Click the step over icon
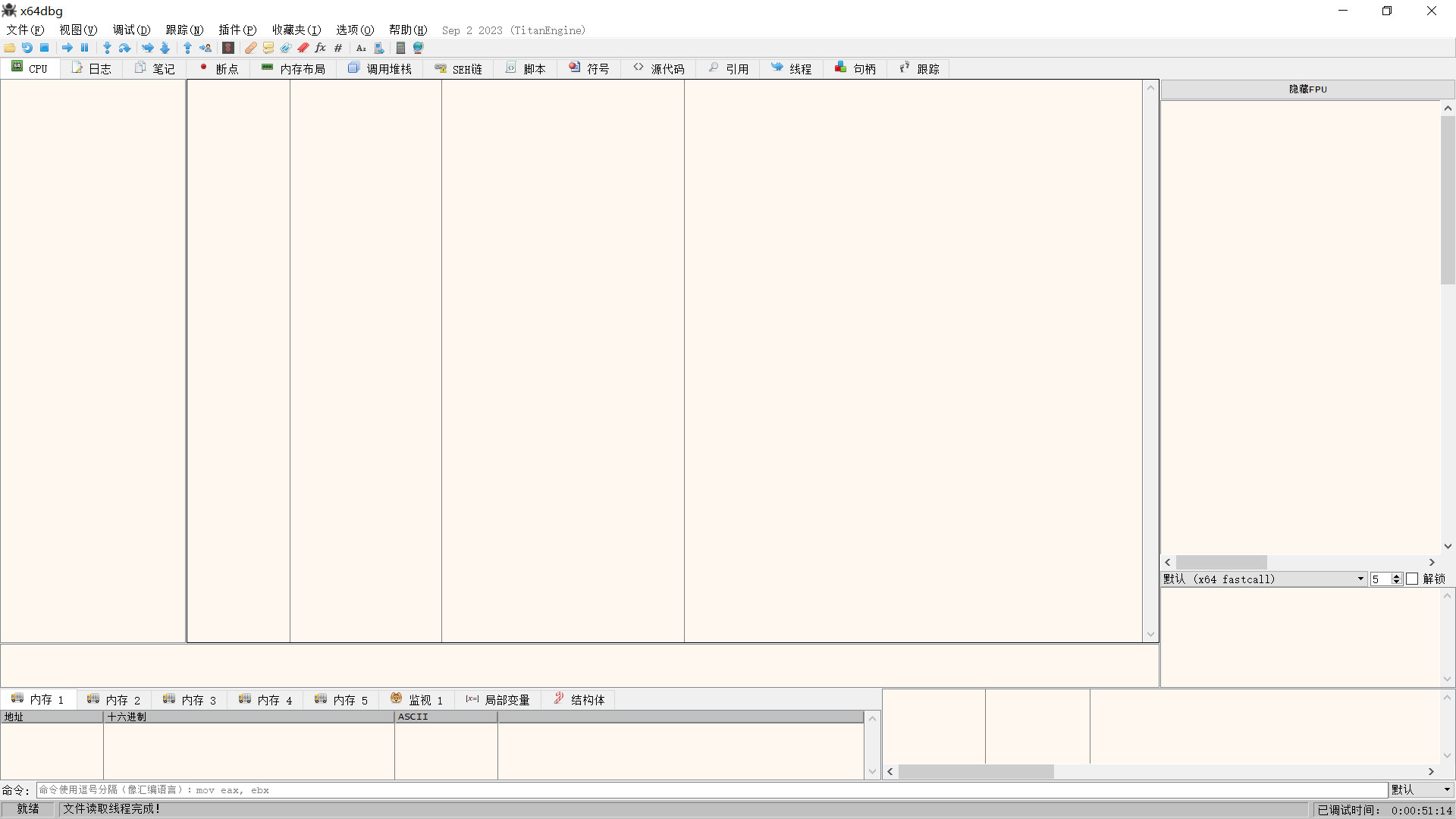Viewport: 1456px width, 819px height. [125, 48]
